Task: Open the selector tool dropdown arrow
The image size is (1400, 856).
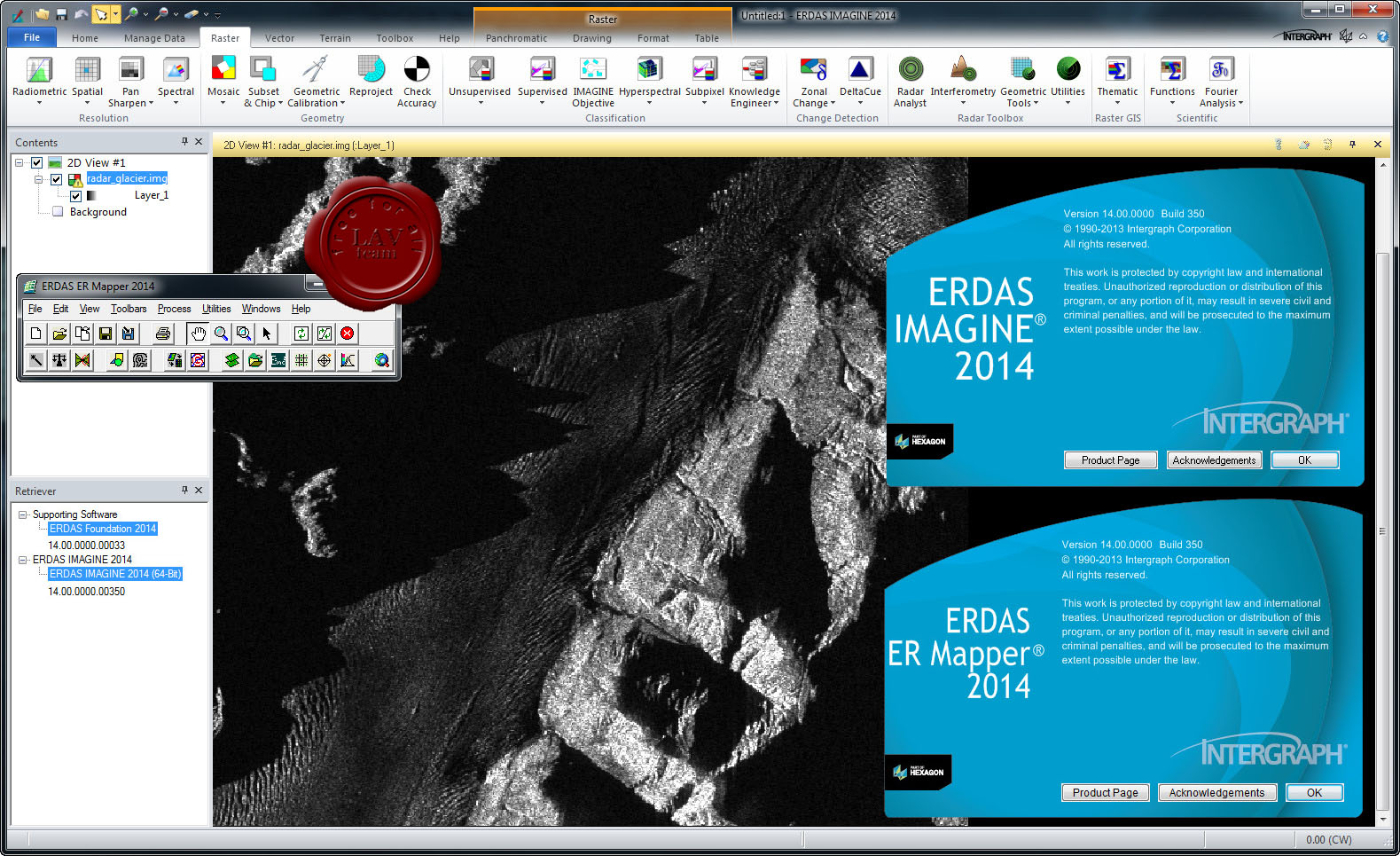Action: tap(115, 14)
